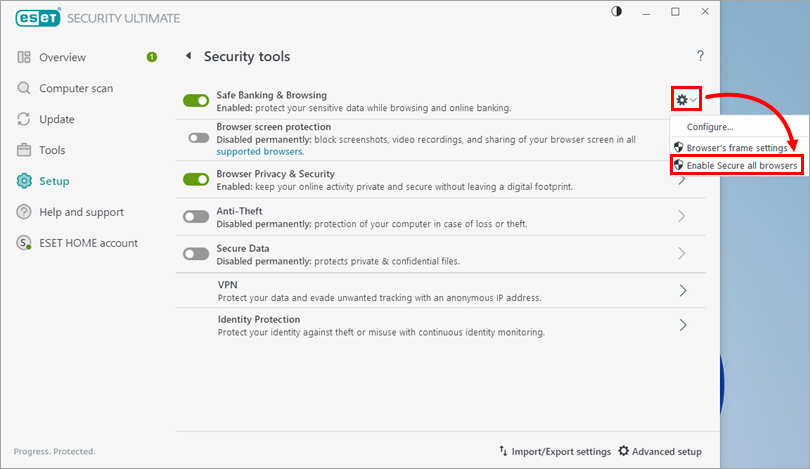This screenshot has width=810, height=469.
Task: Choose Browser's frame settings menu entry
Action: [737, 148]
